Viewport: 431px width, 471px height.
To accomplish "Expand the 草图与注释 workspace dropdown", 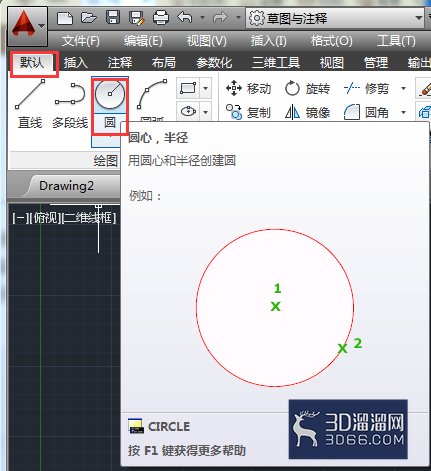I will coord(419,18).
